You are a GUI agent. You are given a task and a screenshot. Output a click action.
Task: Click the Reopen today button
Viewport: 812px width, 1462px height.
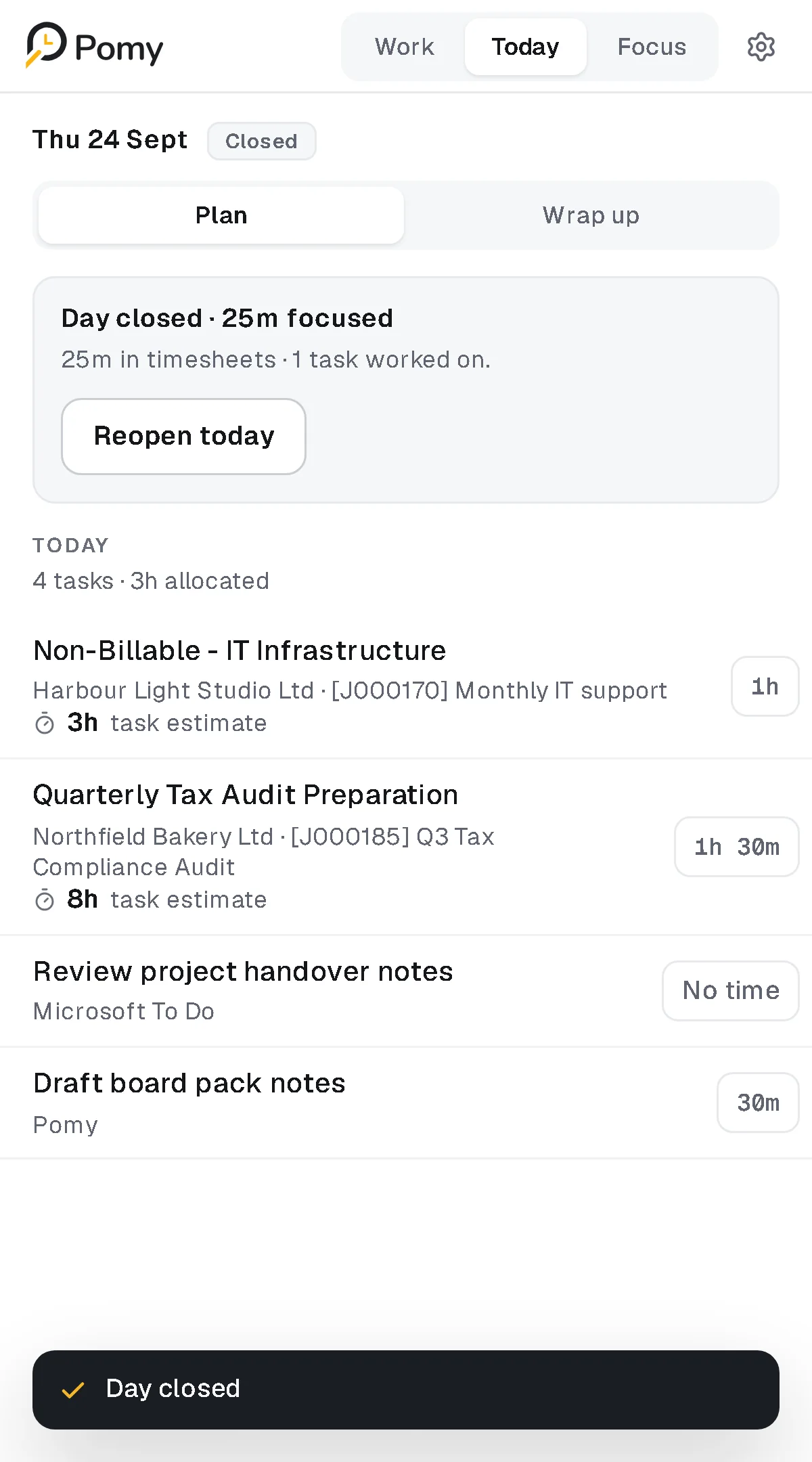pos(183,437)
